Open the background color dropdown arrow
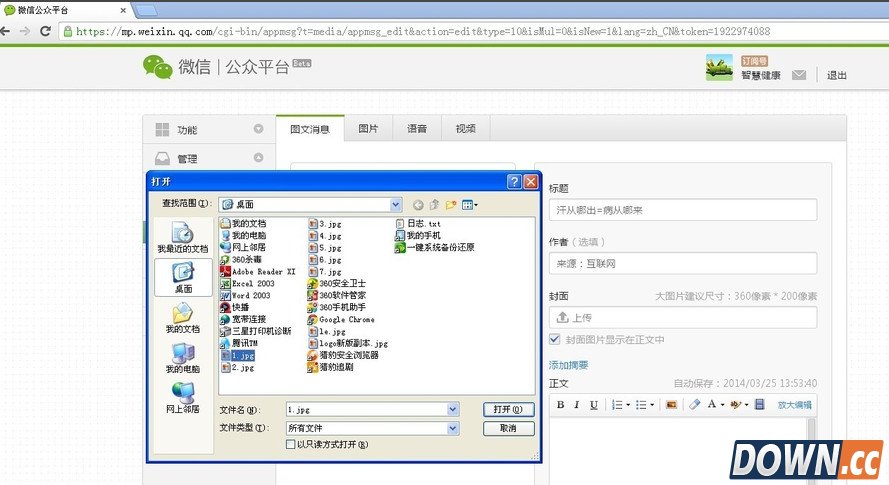Image resolution: width=889 pixels, height=485 pixels. click(x=746, y=405)
